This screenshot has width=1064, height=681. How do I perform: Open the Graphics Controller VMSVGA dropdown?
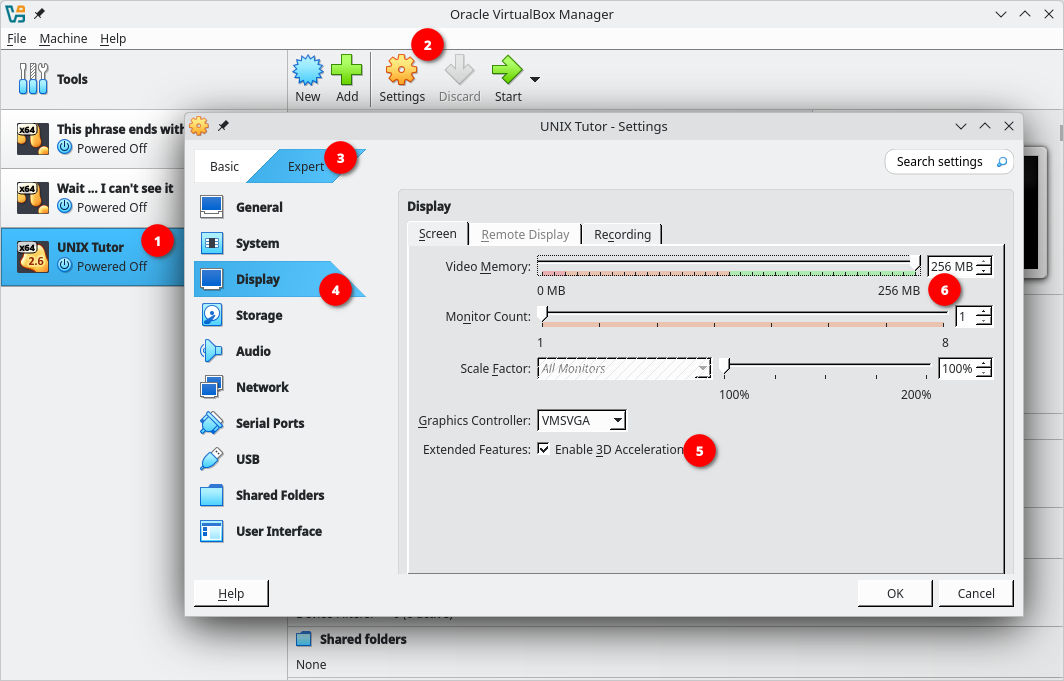[x=582, y=421]
